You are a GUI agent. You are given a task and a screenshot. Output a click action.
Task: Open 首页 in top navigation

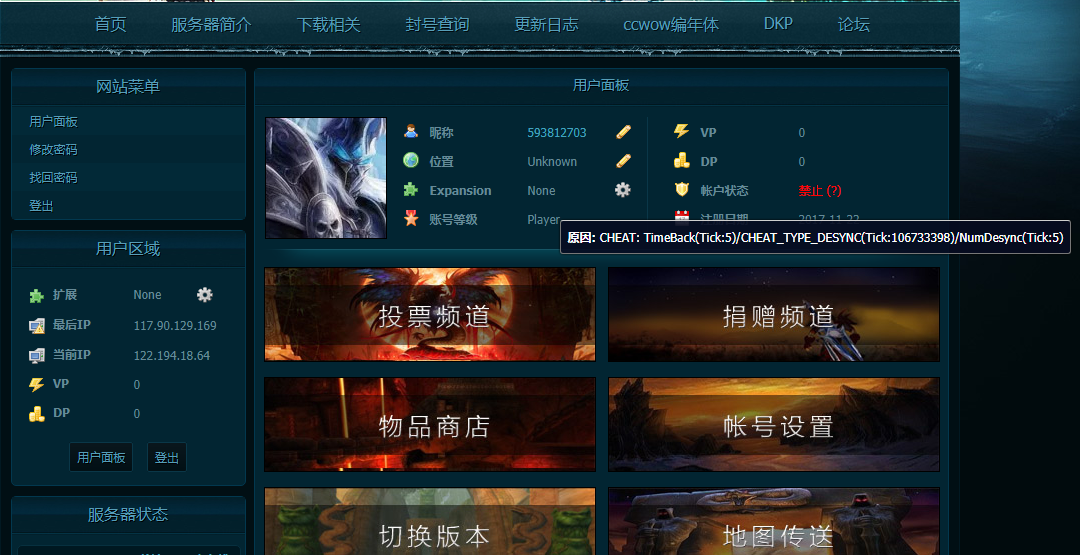[111, 25]
